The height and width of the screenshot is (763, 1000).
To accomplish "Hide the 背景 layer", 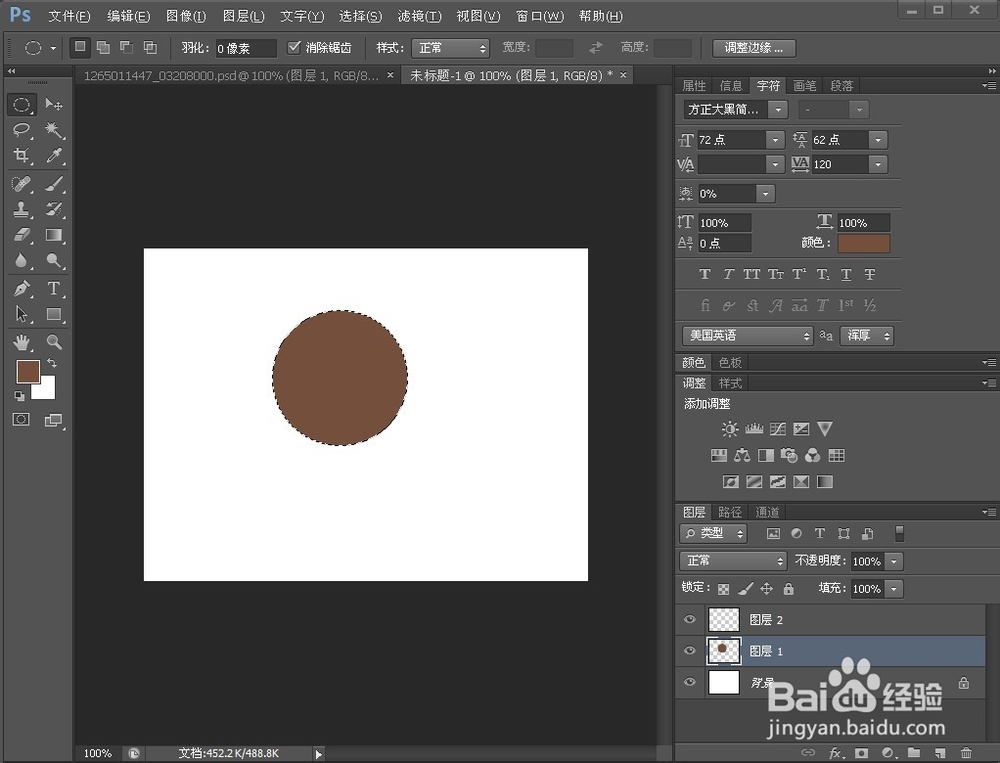I will [689, 682].
